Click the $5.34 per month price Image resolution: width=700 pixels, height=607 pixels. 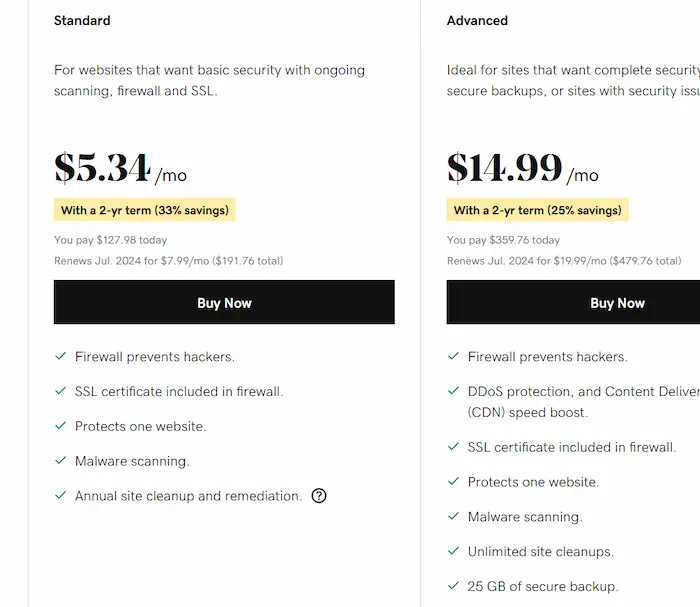pyautogui.click(x=120, y=169)
